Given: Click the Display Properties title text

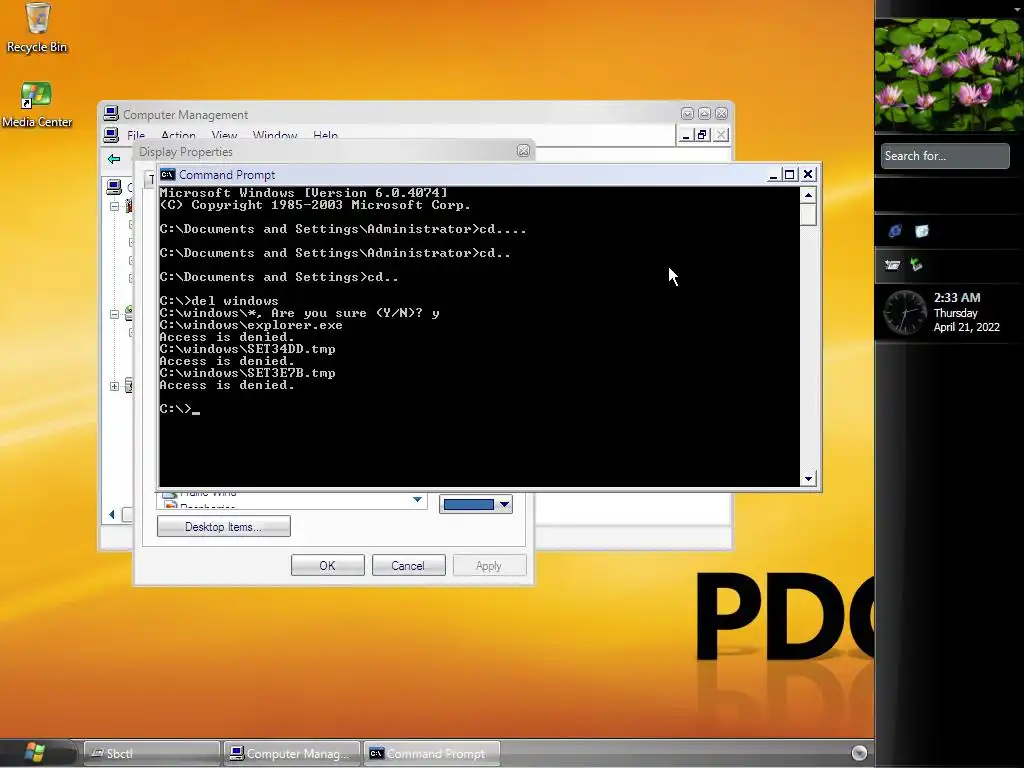Looking at the screenshot, I should [x=186, y=152].
